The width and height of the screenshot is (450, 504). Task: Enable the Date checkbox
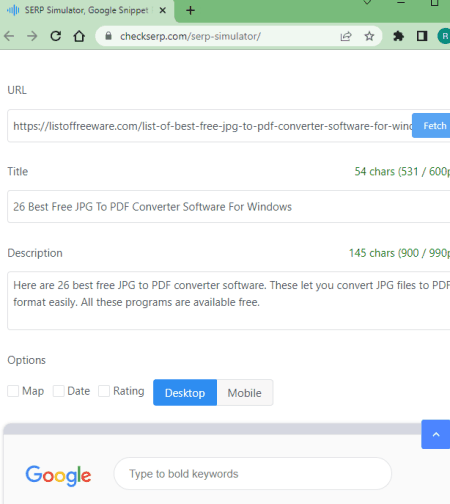point(59,391)
